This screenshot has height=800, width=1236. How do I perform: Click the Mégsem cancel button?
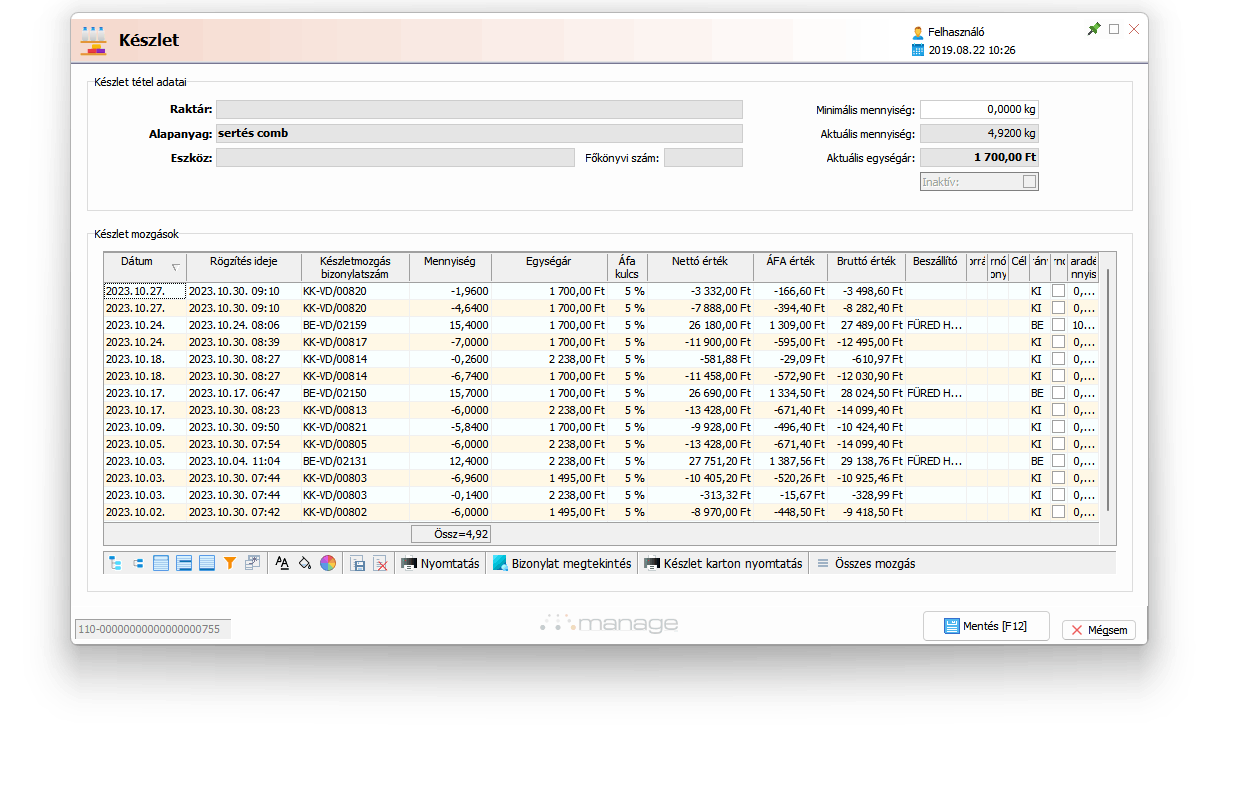point(1098,630)
